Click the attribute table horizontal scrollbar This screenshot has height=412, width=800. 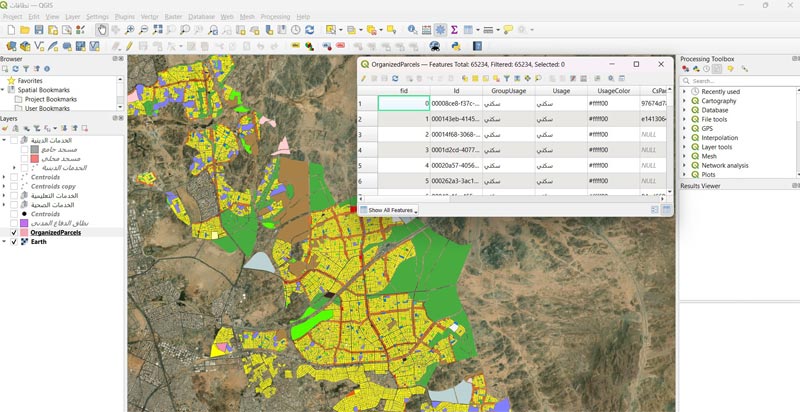(510, 199)
